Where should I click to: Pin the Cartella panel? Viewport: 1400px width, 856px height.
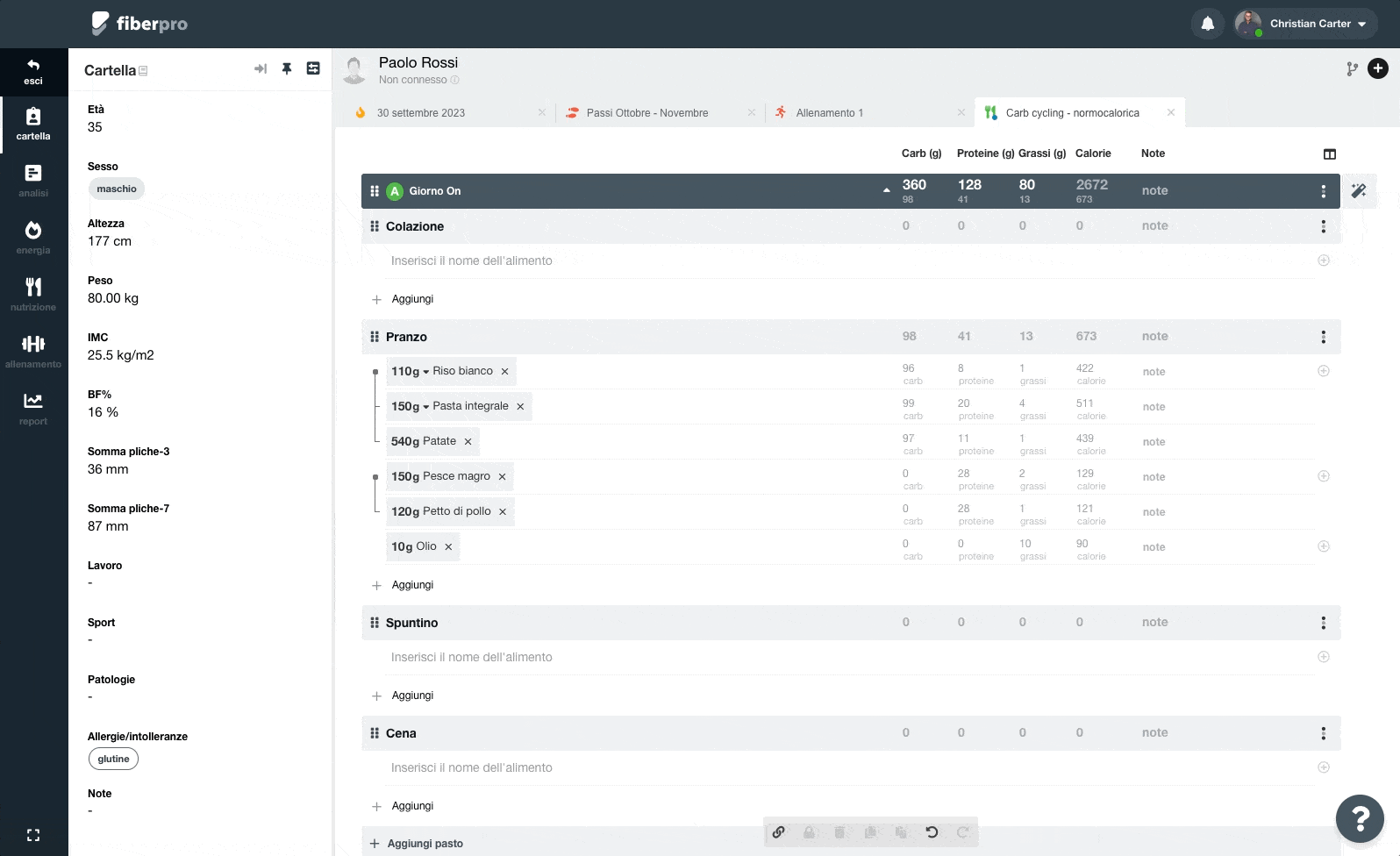click(x=287, y=68)
